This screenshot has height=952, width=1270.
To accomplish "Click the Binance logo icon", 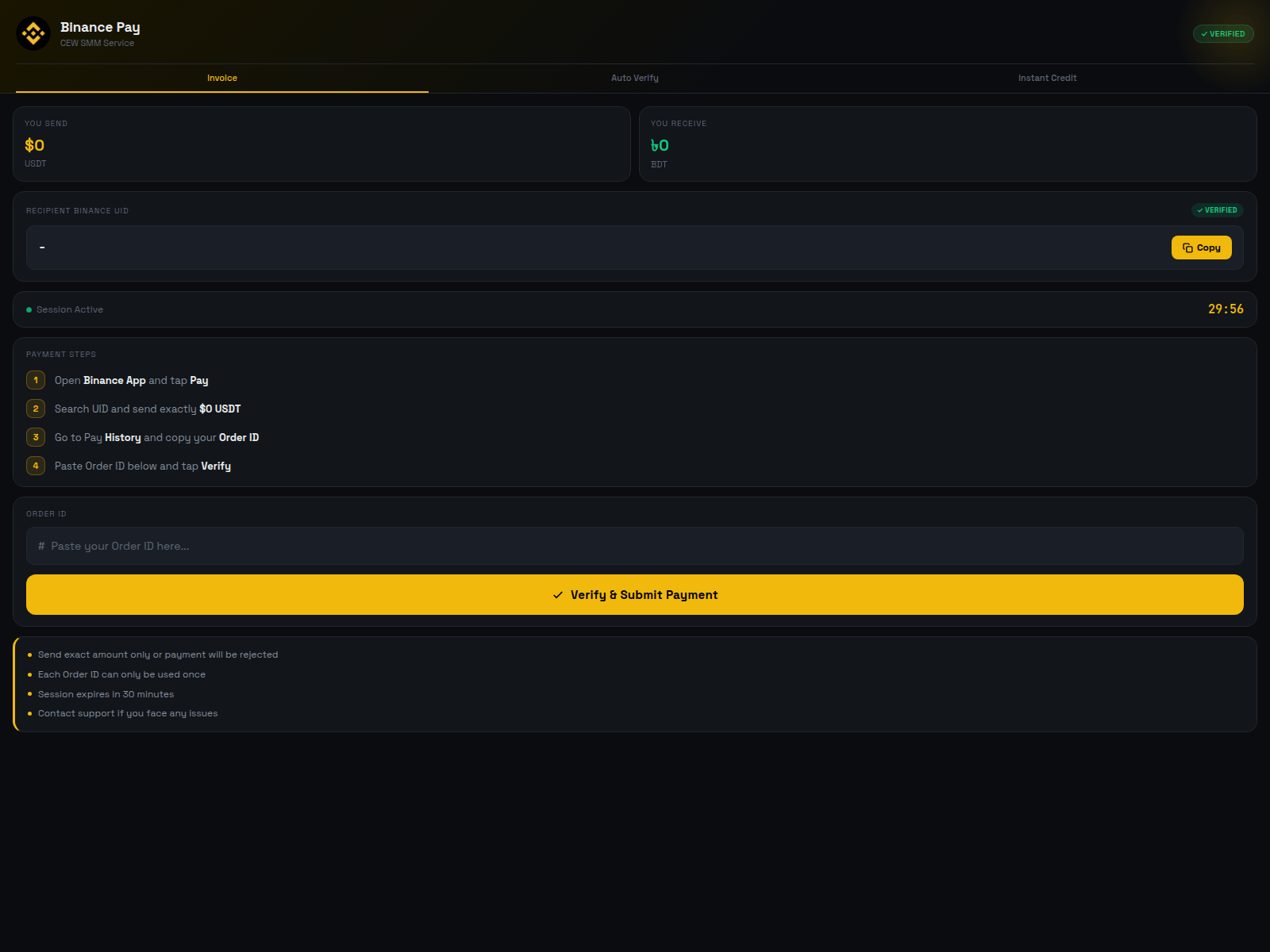I will click(x=33, y=33).
